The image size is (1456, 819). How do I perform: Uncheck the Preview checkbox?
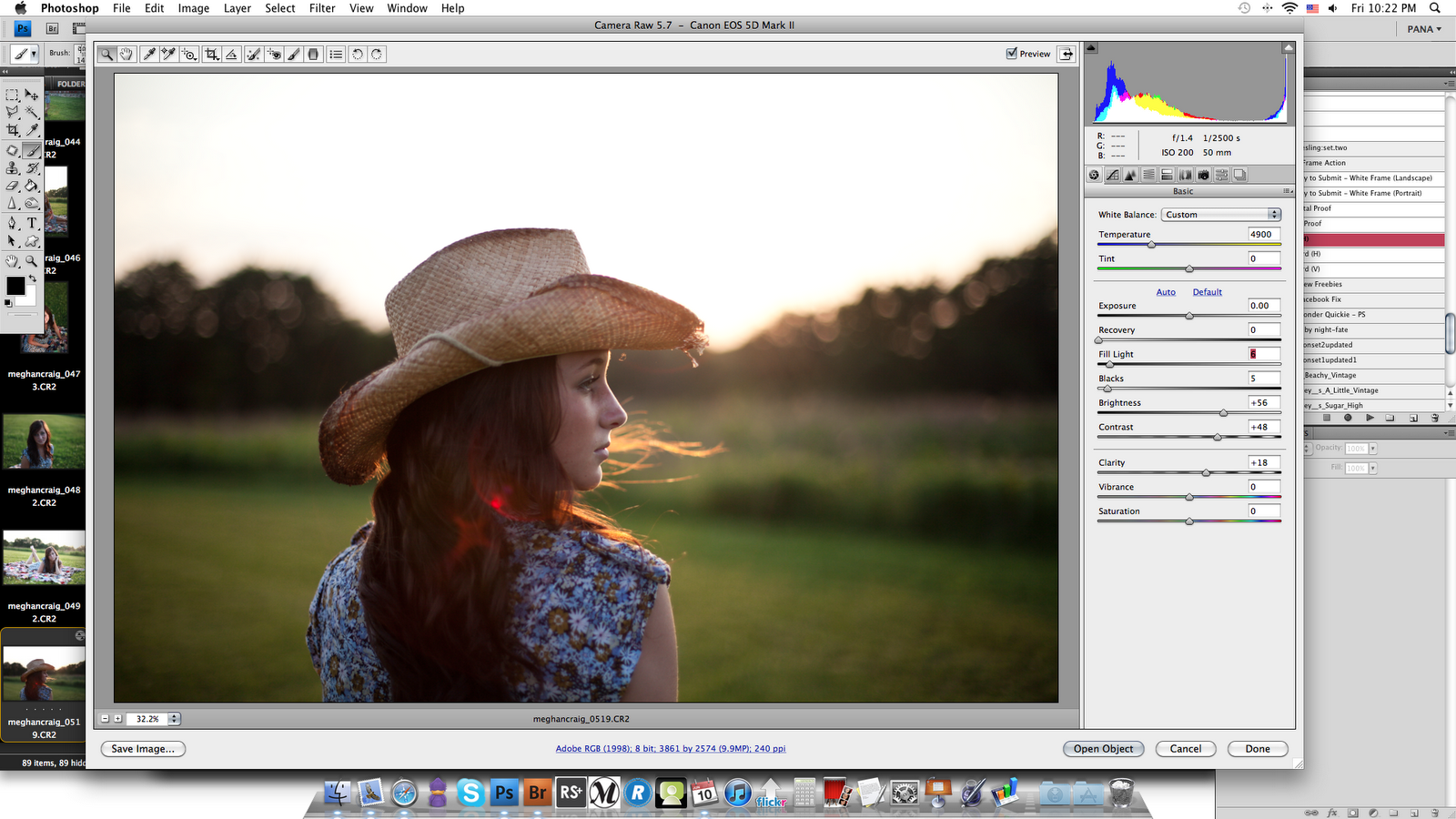point(1012,54)
